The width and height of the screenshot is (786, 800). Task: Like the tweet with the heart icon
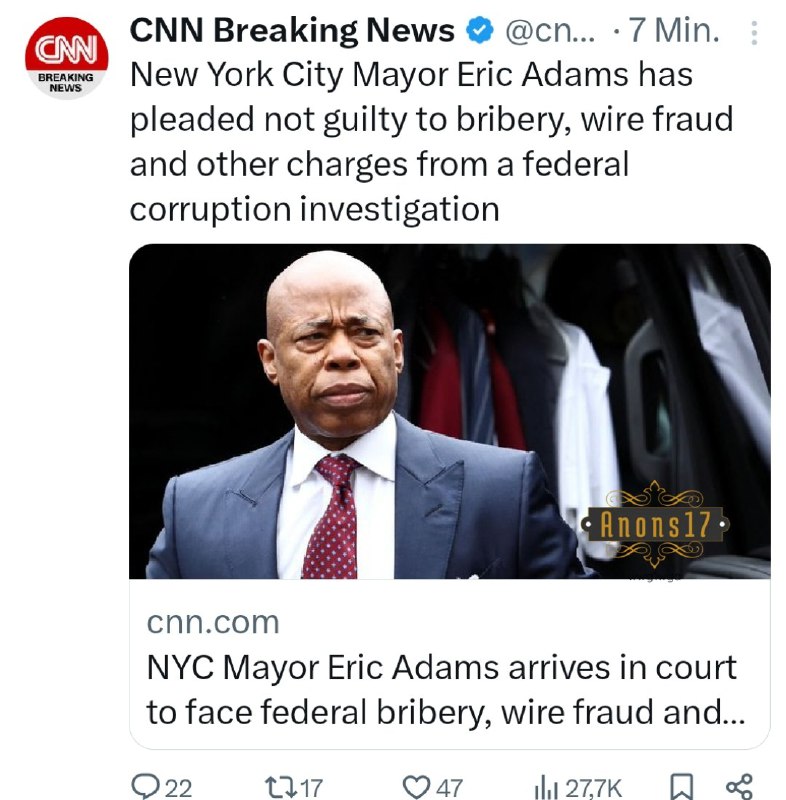416,787
